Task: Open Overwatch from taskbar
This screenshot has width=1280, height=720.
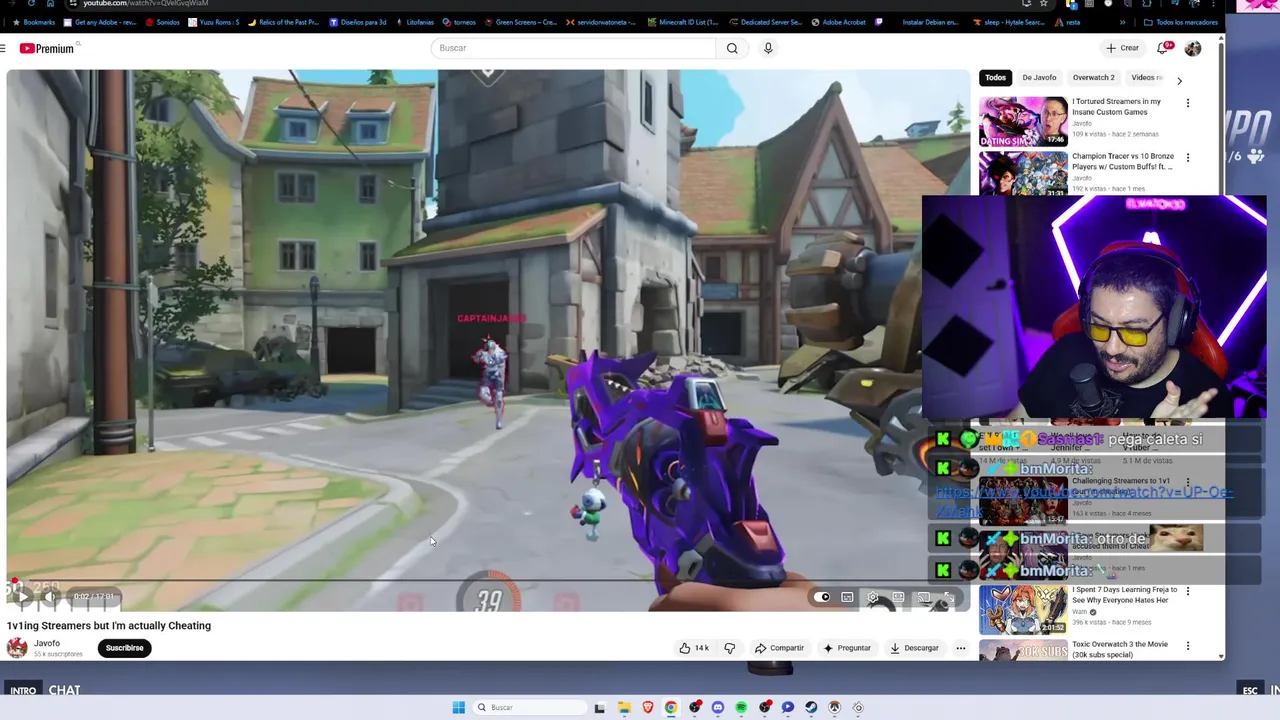Action: [x=834, y=707]
